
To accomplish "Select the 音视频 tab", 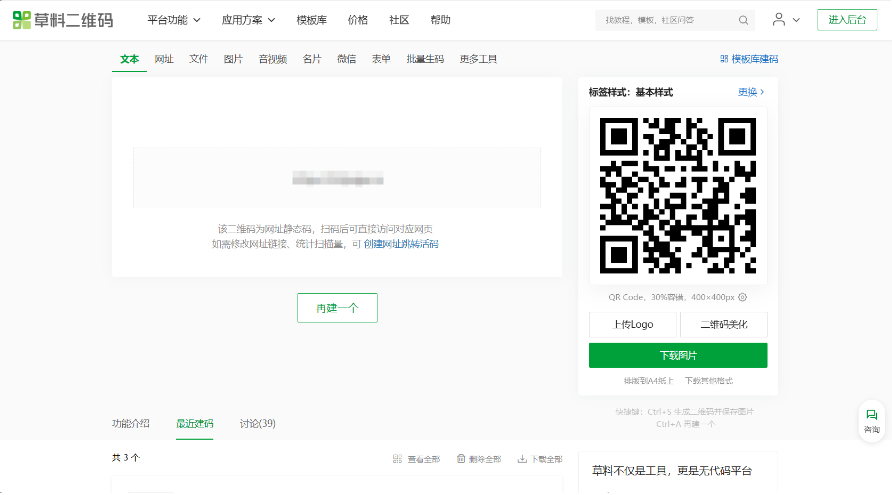I will tap(272, 59).
